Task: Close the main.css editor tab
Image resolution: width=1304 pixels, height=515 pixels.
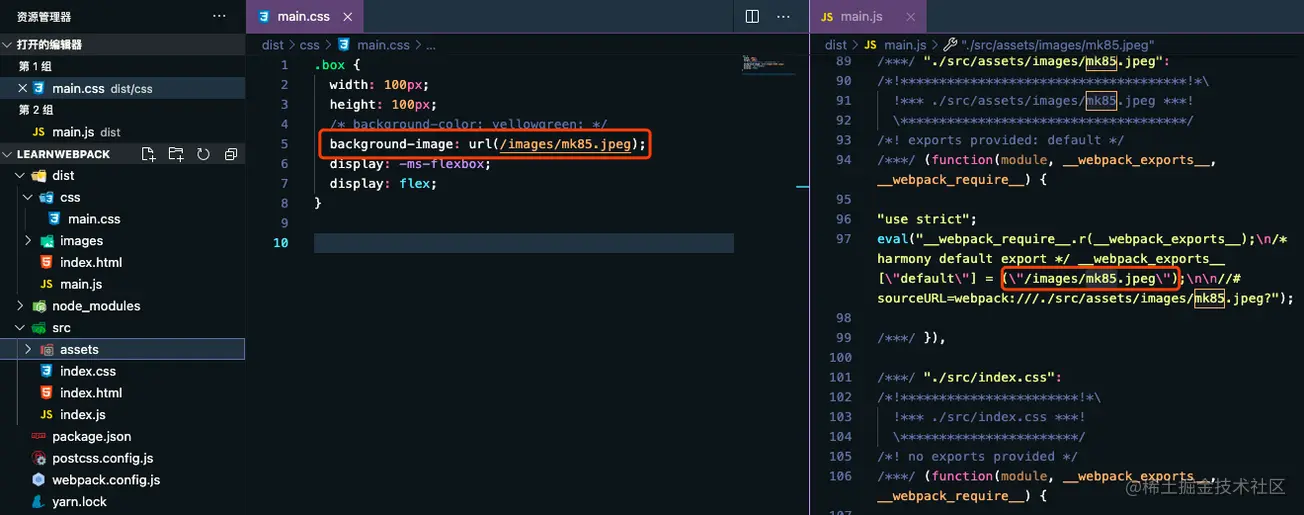Action: (346, 17)
